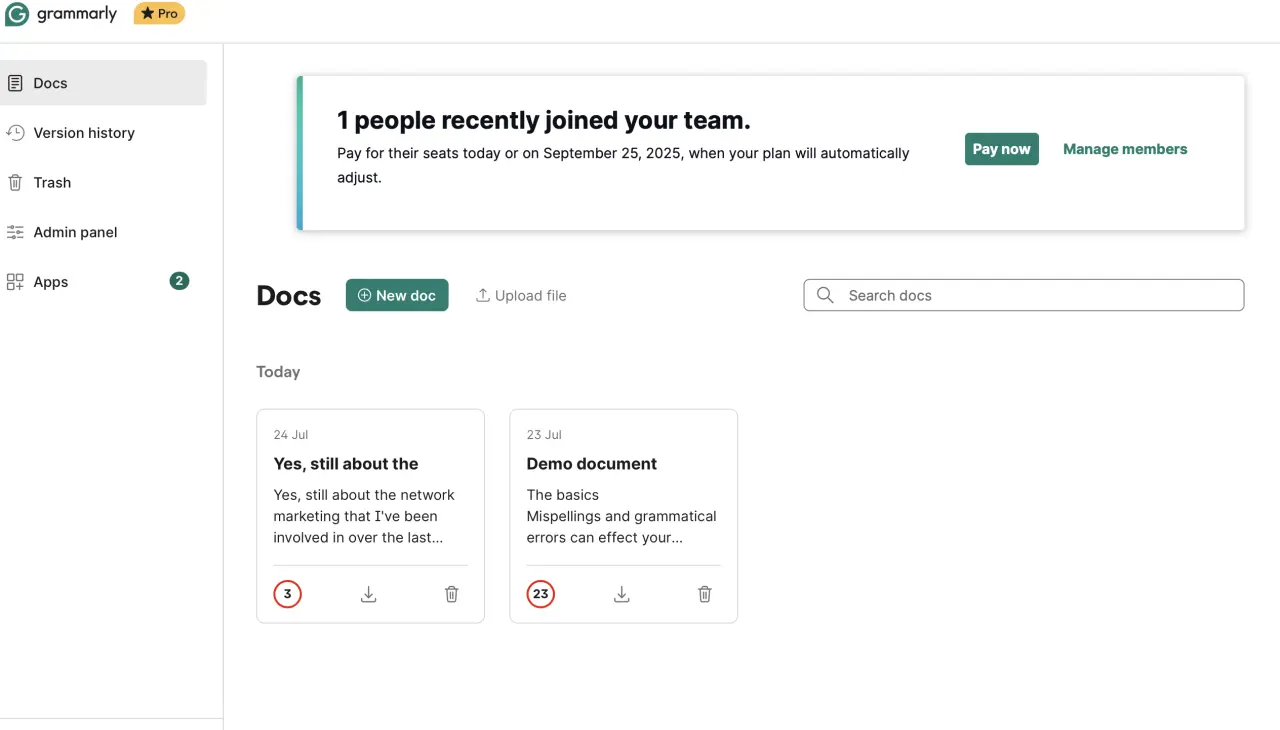Click the 'Demo document' title text
1280x730 pixels.
click(x=592, y=464)
